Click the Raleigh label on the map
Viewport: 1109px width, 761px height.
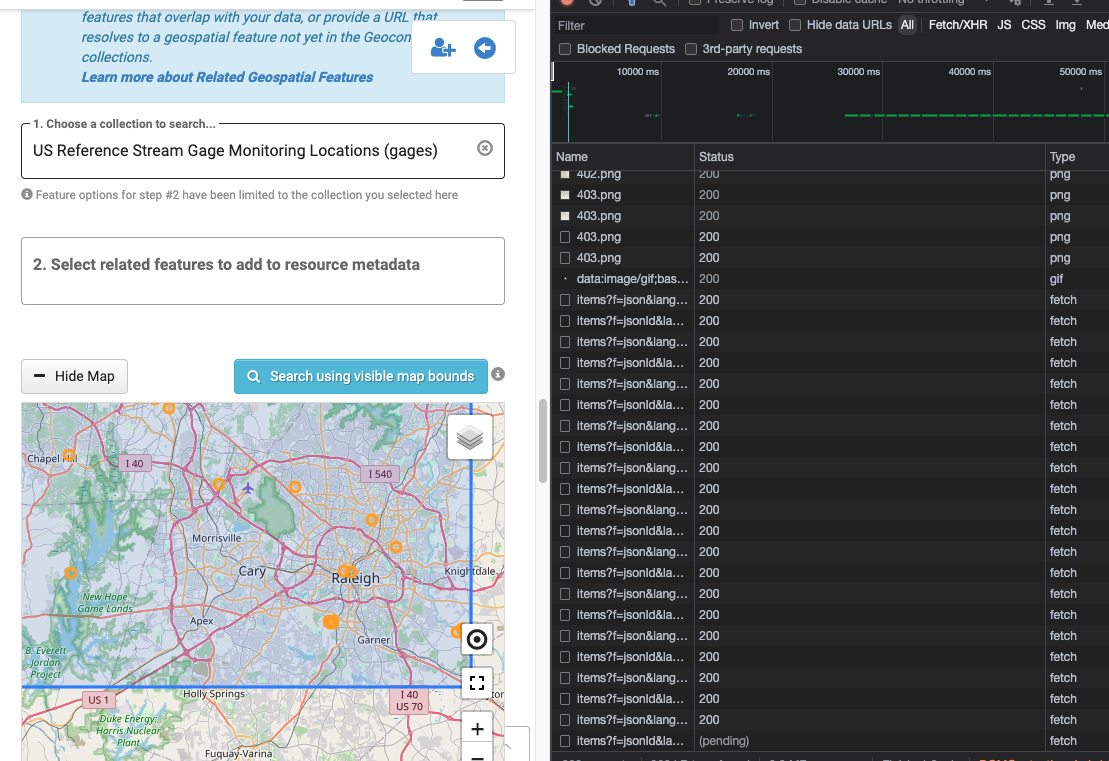(x=356, y=578)
